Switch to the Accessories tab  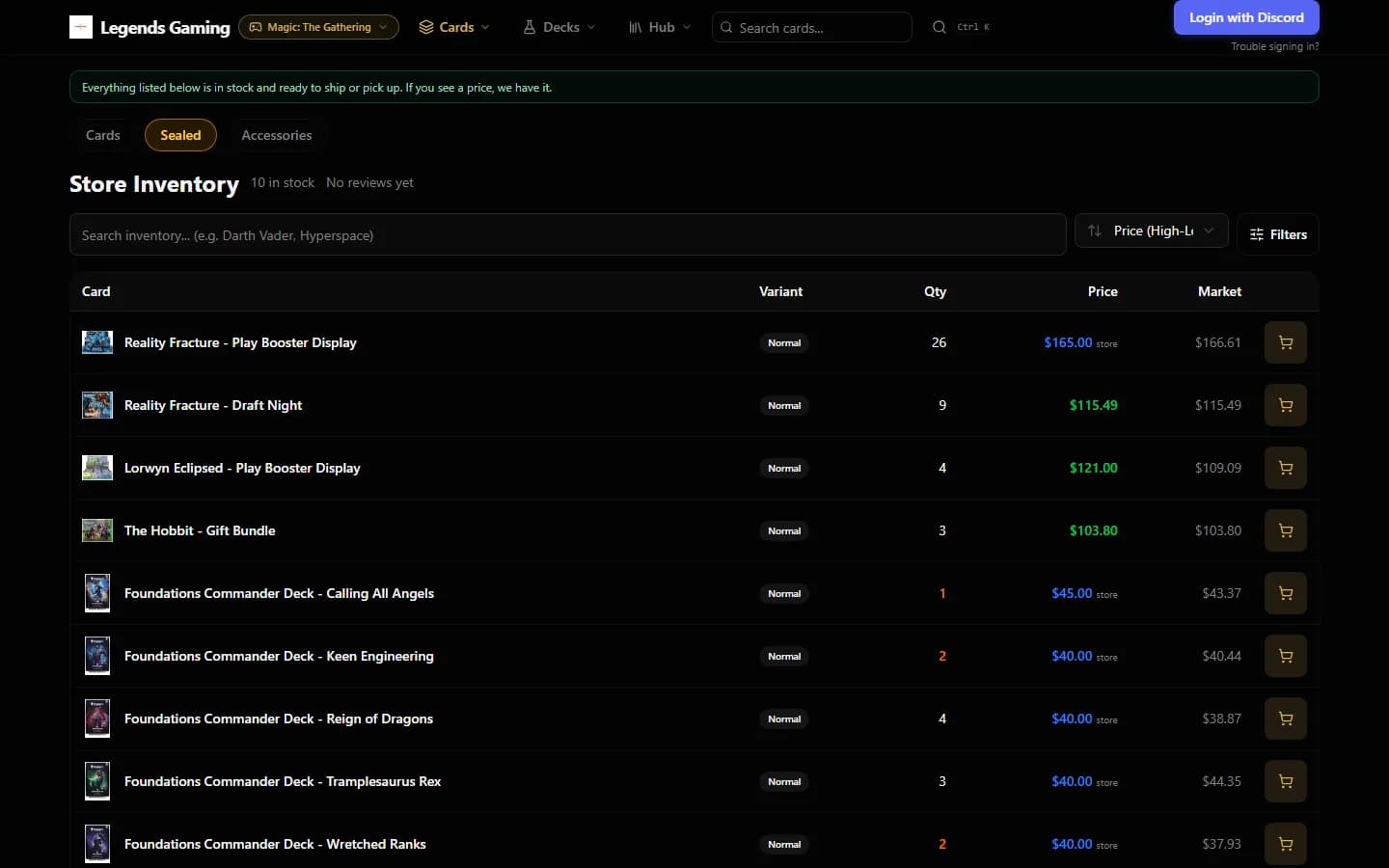(x=277, y=135)
